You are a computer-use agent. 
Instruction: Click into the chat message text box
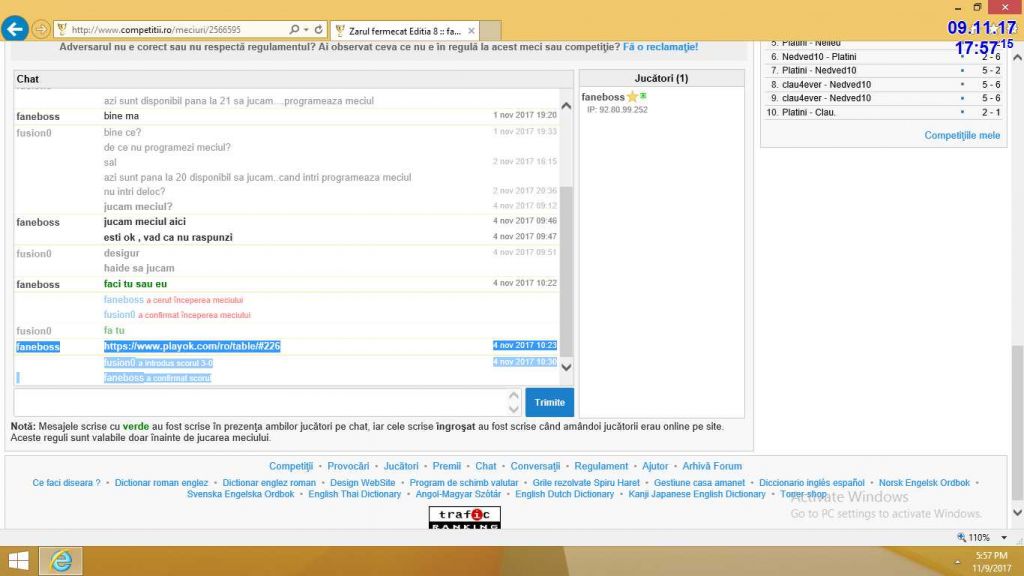coord(260,402)
